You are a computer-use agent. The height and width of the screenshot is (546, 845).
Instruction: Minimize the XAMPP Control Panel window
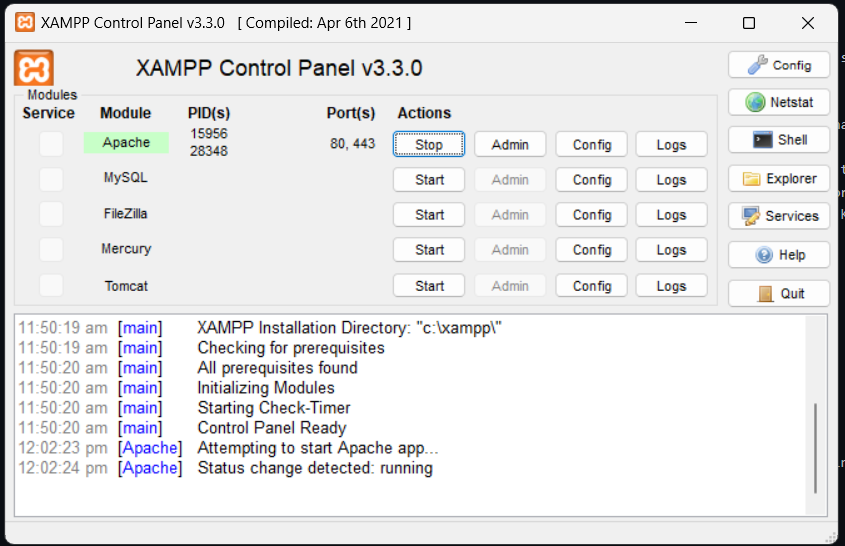pyautogui.click(x=691, y=23)
